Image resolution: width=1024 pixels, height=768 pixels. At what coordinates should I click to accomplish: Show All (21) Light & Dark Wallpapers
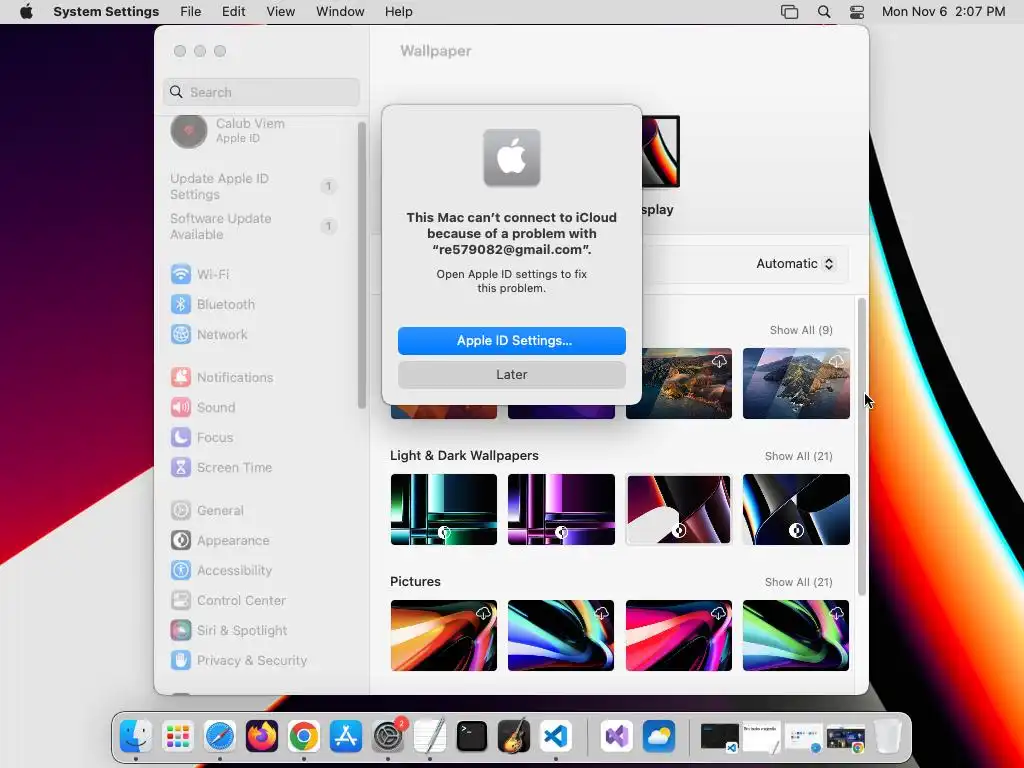point(798,456)
